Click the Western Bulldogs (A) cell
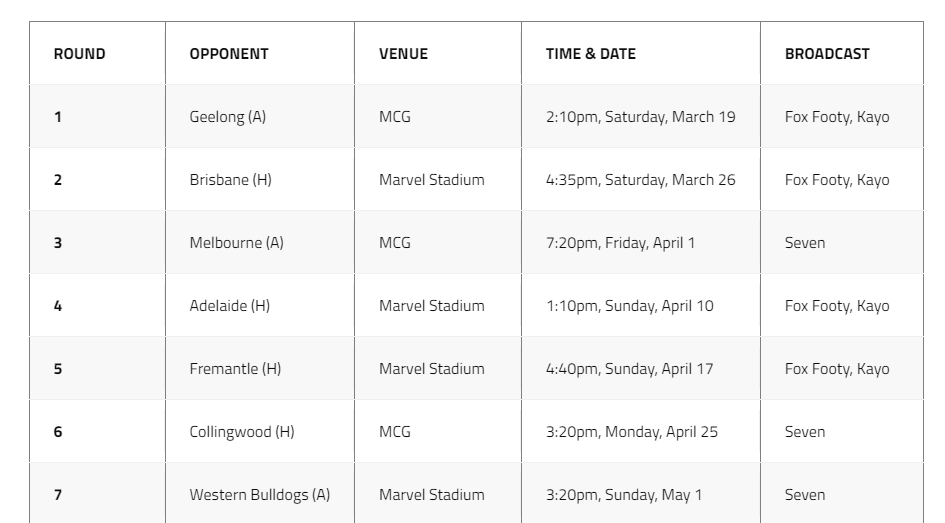This screenshot has width=945, height=523. [260, 493]
